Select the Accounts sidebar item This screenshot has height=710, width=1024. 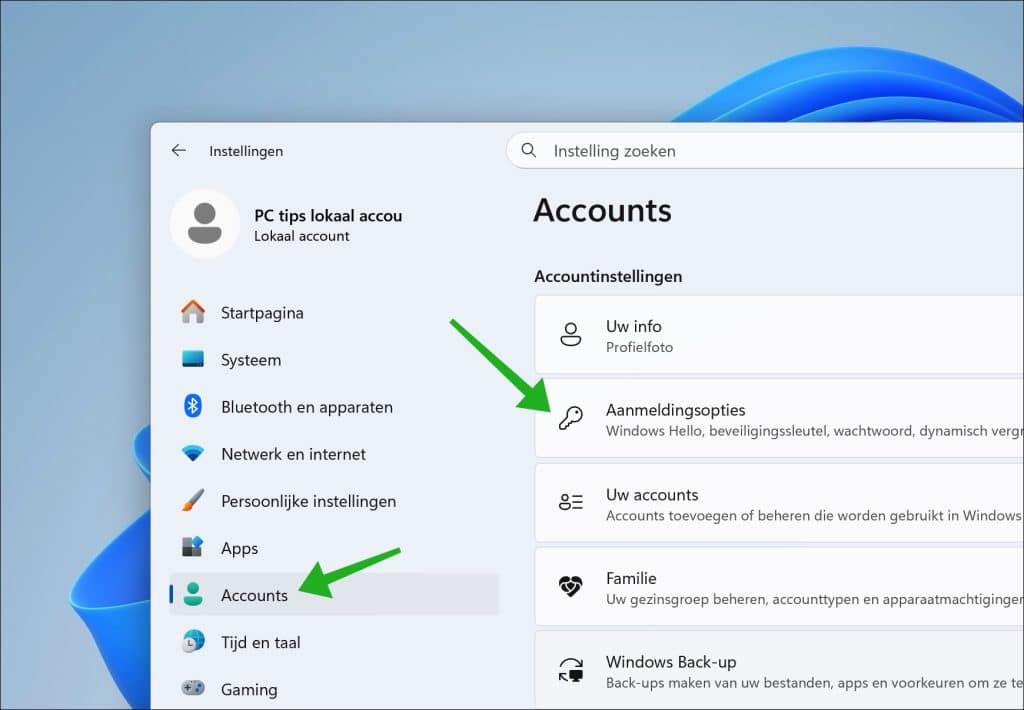334,594
